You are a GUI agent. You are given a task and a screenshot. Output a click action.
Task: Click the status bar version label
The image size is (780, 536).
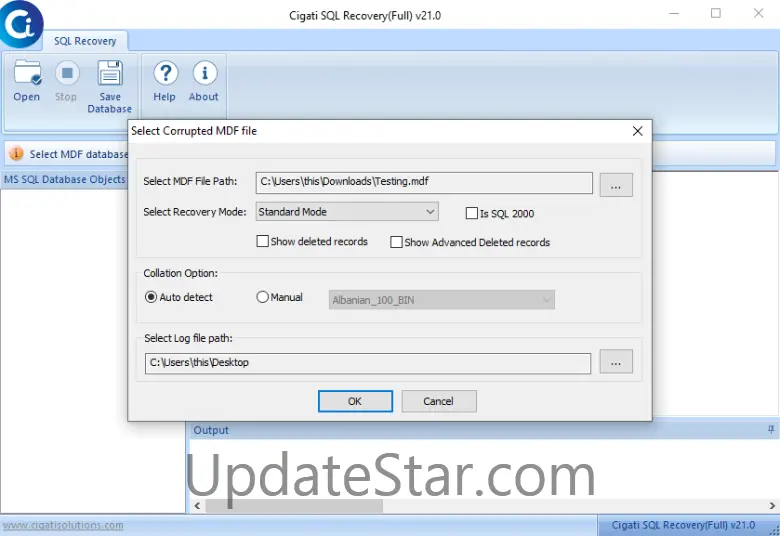[x=683, y=525]
